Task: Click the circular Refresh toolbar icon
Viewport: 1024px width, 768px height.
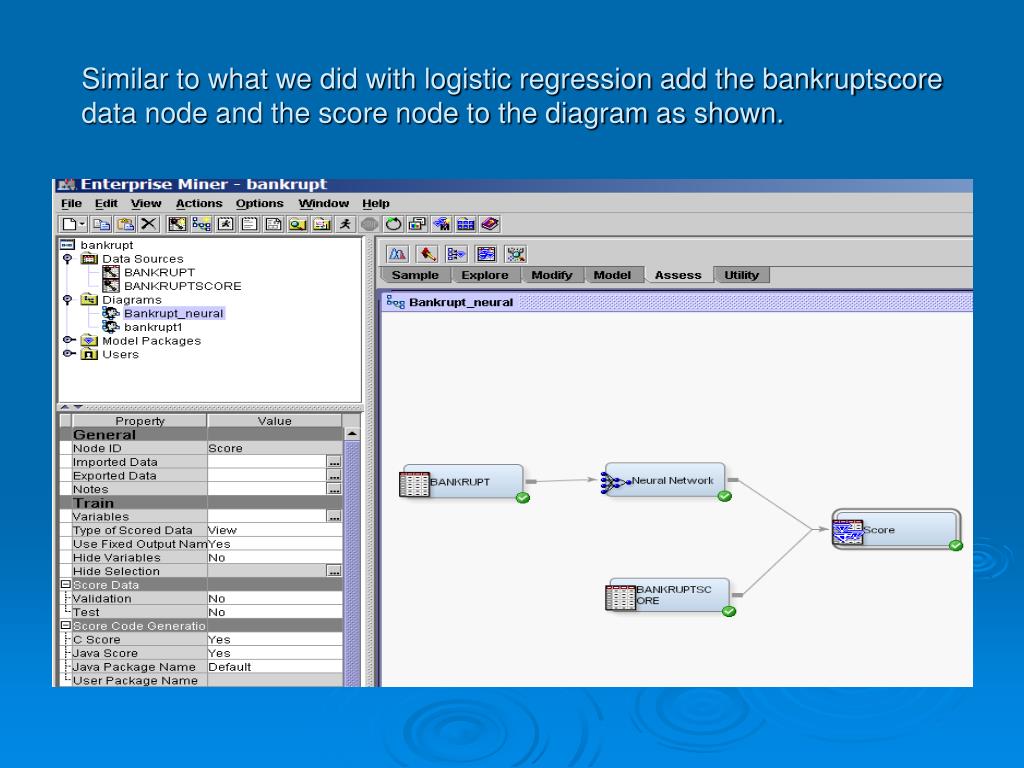Action: coord(393,224)
